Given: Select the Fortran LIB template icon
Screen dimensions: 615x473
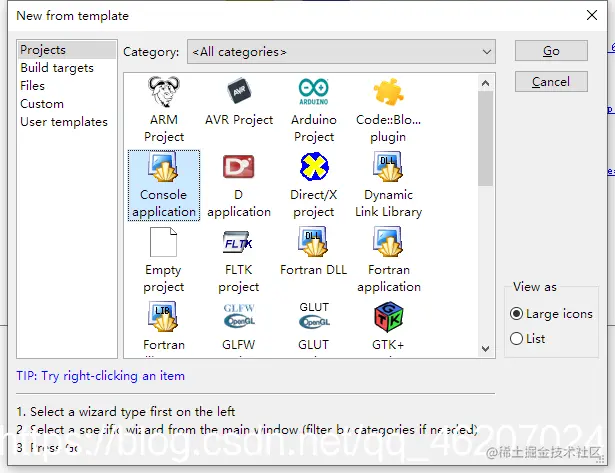Looking at the screenshot, I should [x=163, y=316].
